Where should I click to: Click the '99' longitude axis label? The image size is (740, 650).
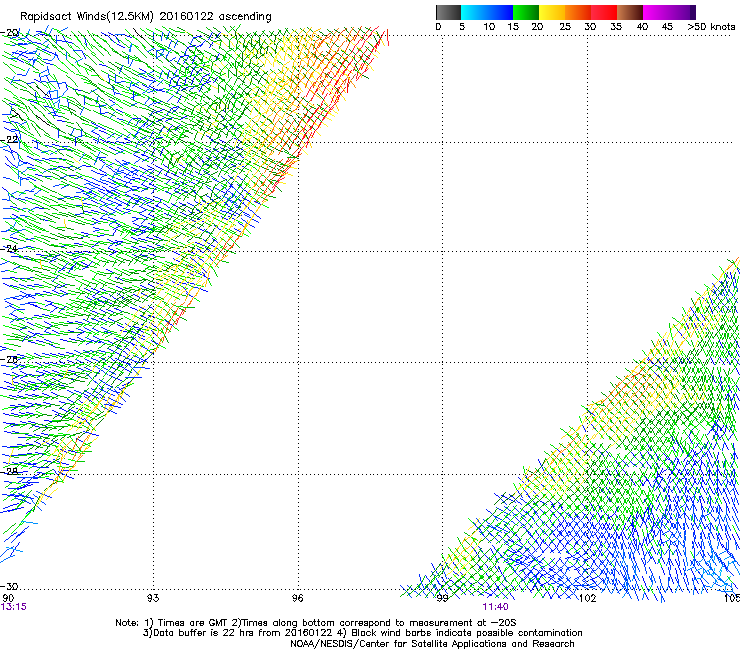(x=442, y=598)
